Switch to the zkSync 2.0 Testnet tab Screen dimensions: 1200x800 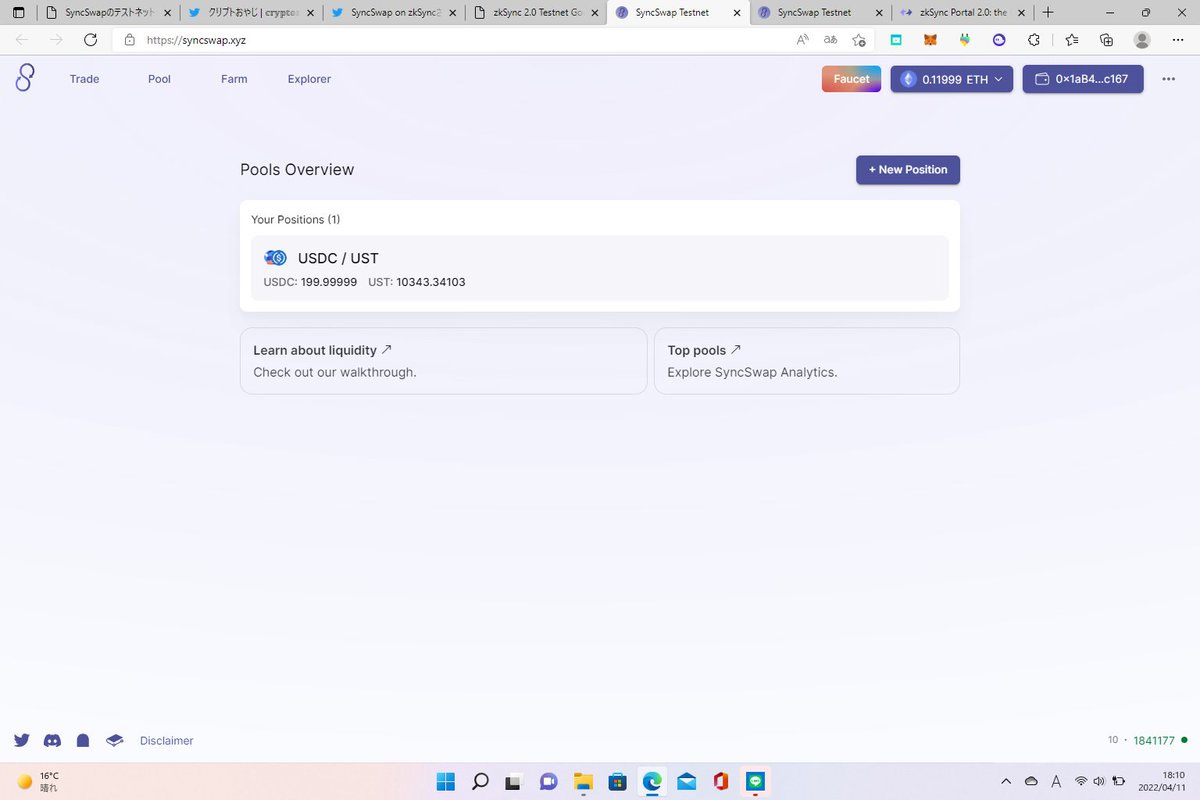point(537,13)
